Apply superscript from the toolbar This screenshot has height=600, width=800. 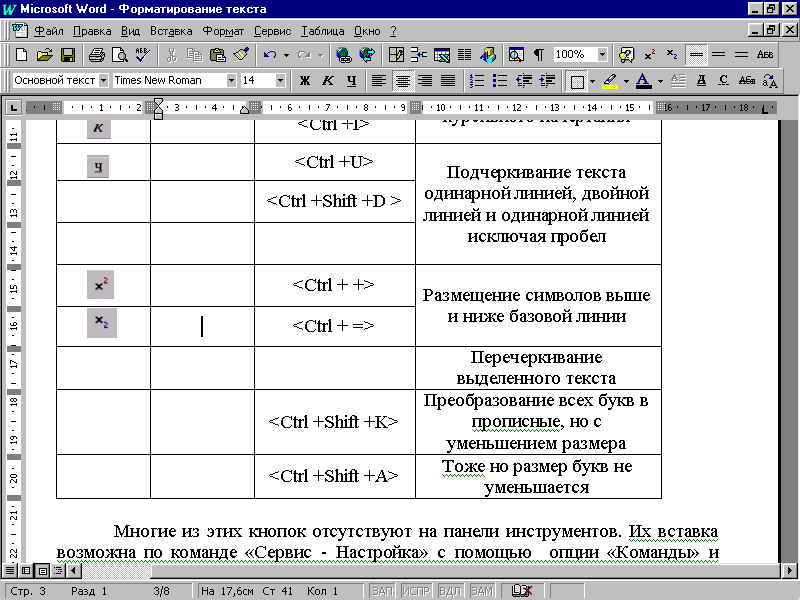tap(649, 54)
